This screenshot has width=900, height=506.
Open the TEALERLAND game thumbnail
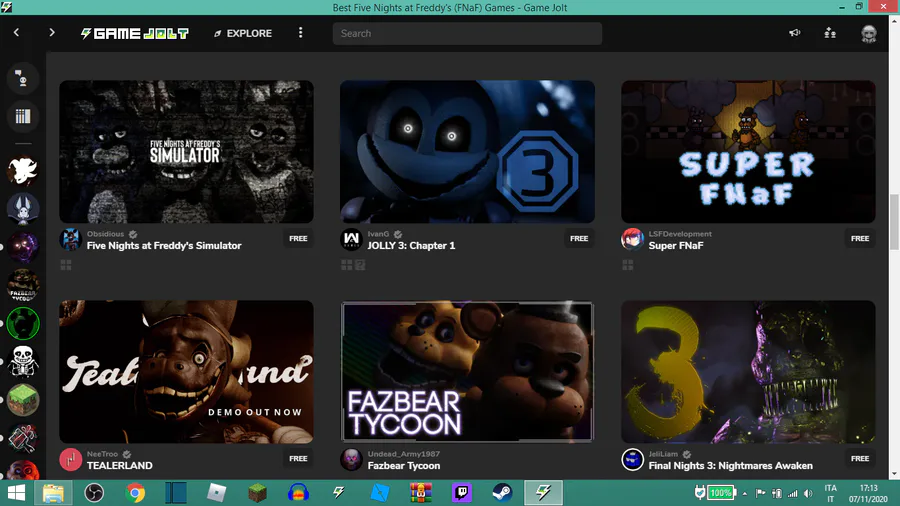[187, 372]
